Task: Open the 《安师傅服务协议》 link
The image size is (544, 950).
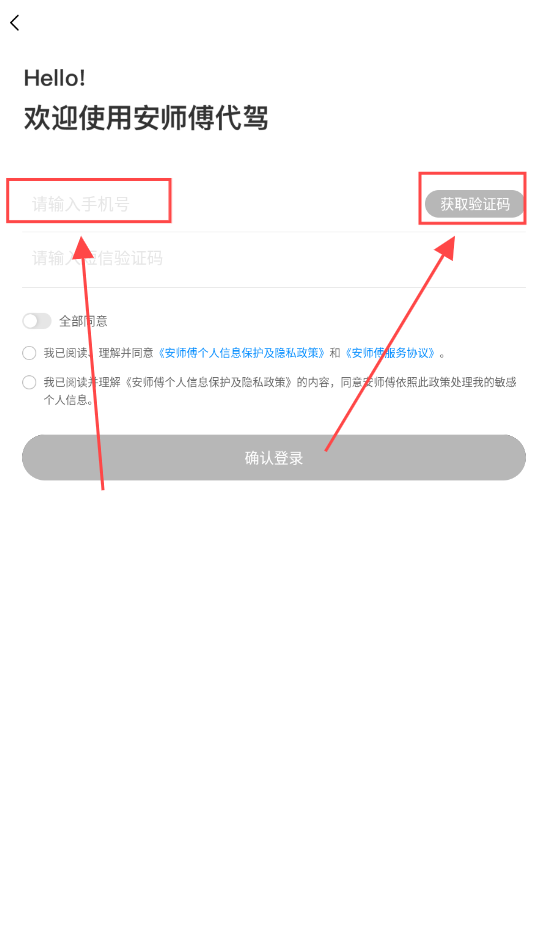Action: 391,353
